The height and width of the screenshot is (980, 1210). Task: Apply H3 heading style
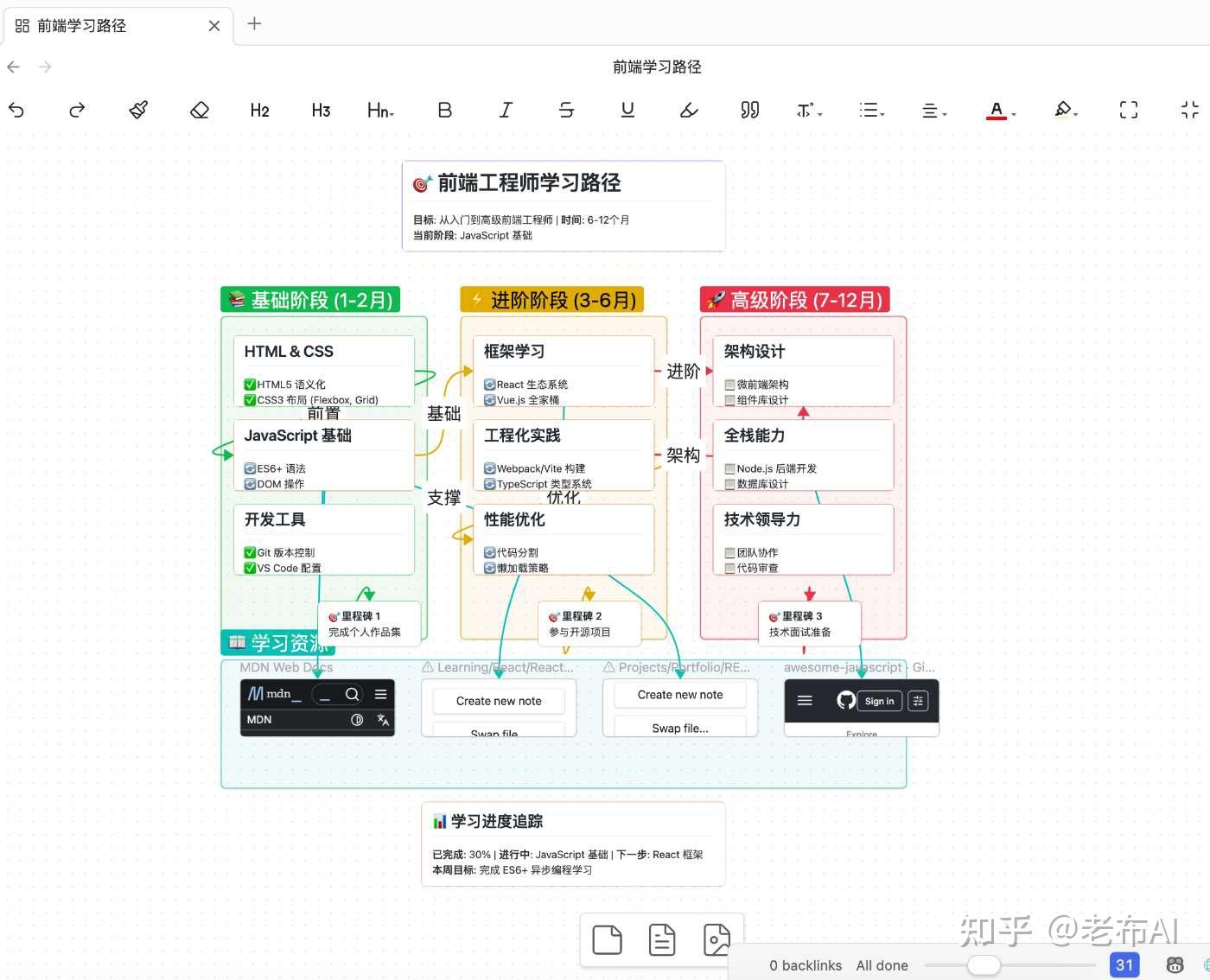(x=321, y=110)
